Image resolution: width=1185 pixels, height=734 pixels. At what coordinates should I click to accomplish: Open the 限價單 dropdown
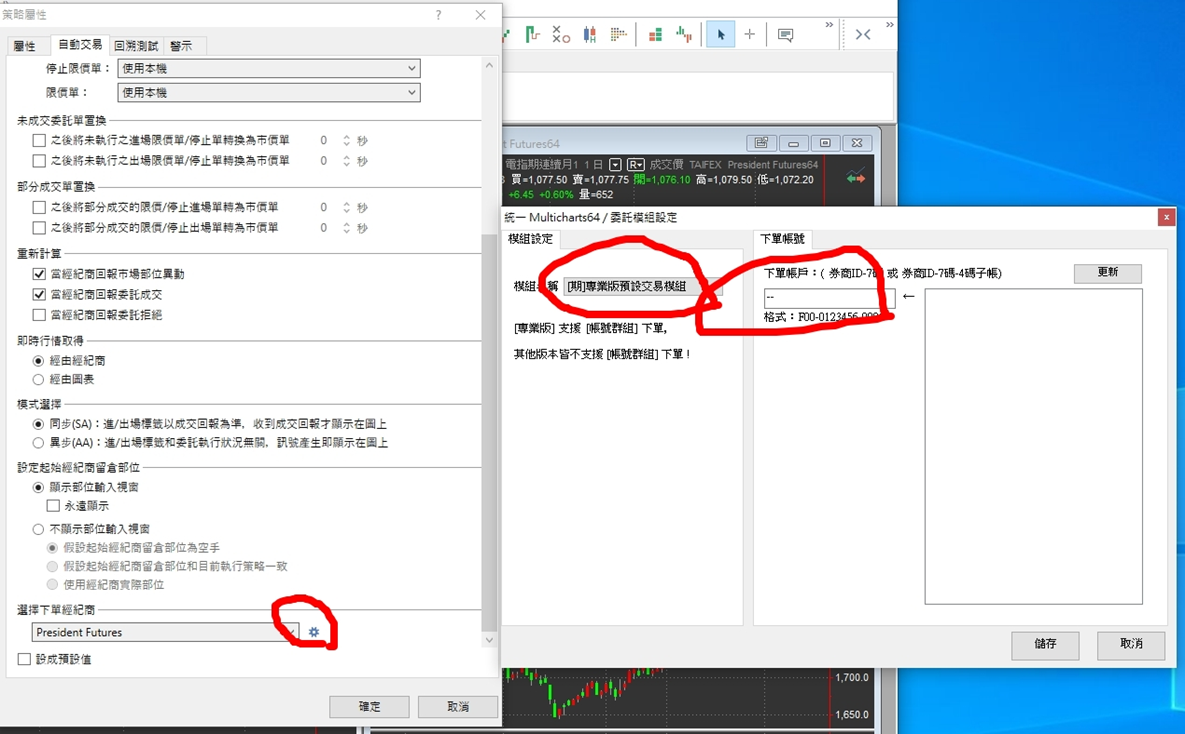coord(269,92)
